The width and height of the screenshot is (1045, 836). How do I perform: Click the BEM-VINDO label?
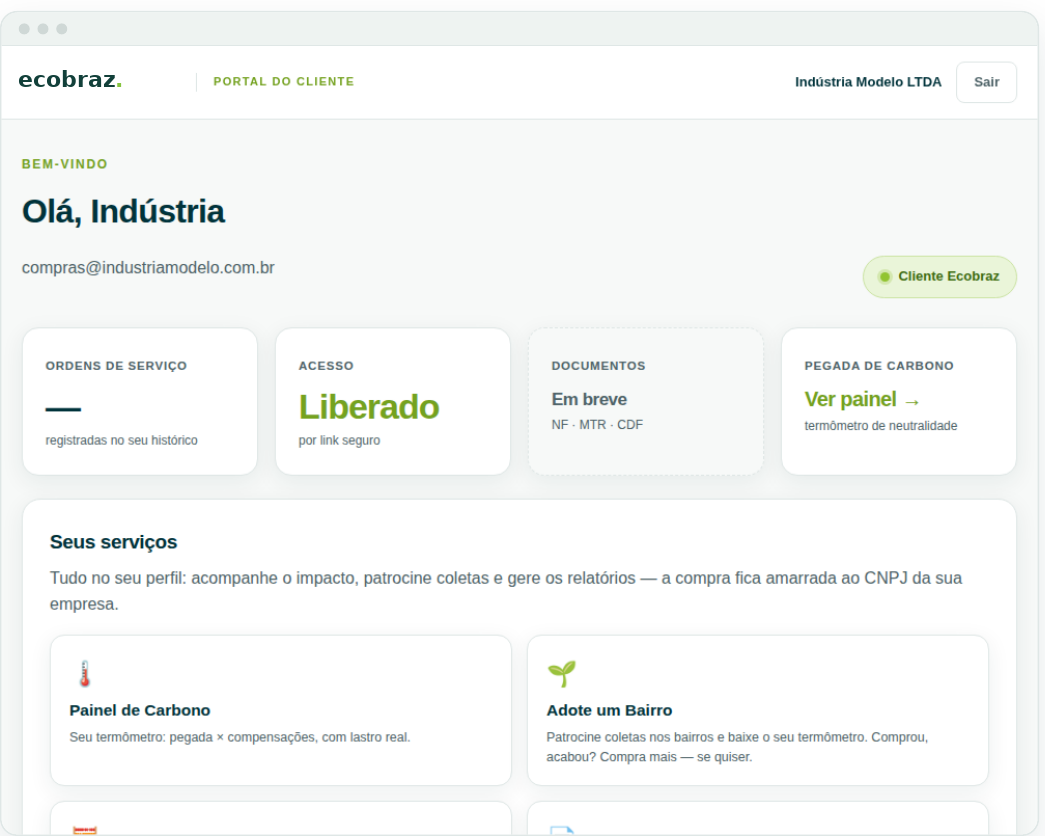(x=65, y=164)
